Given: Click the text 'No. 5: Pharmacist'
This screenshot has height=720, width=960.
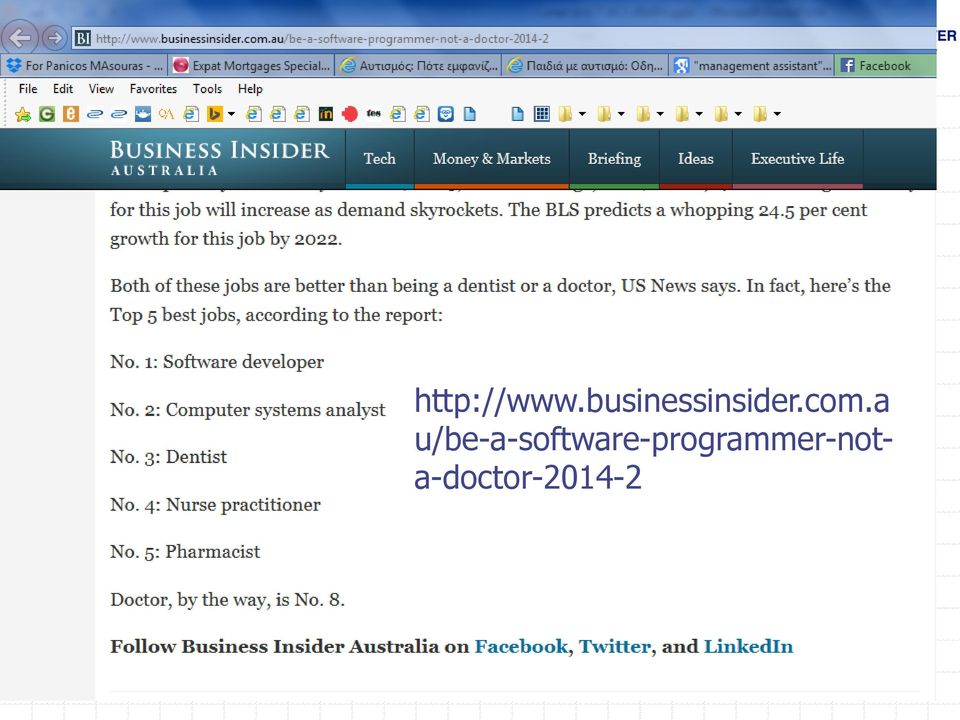Looking at the screenshot, I should [185, 552].
